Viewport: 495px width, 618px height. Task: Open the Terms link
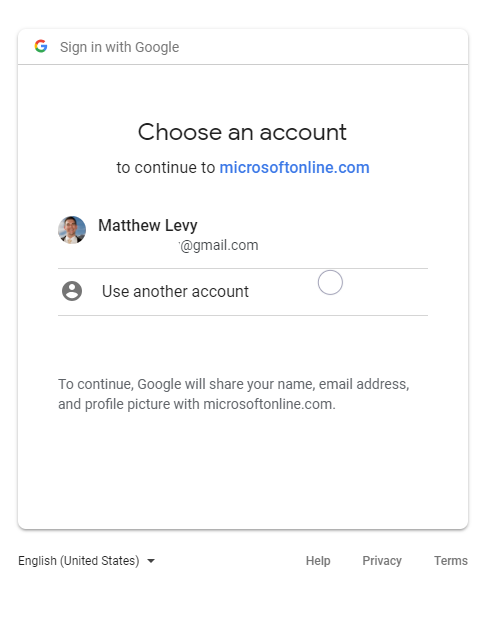tap(451, 560)
